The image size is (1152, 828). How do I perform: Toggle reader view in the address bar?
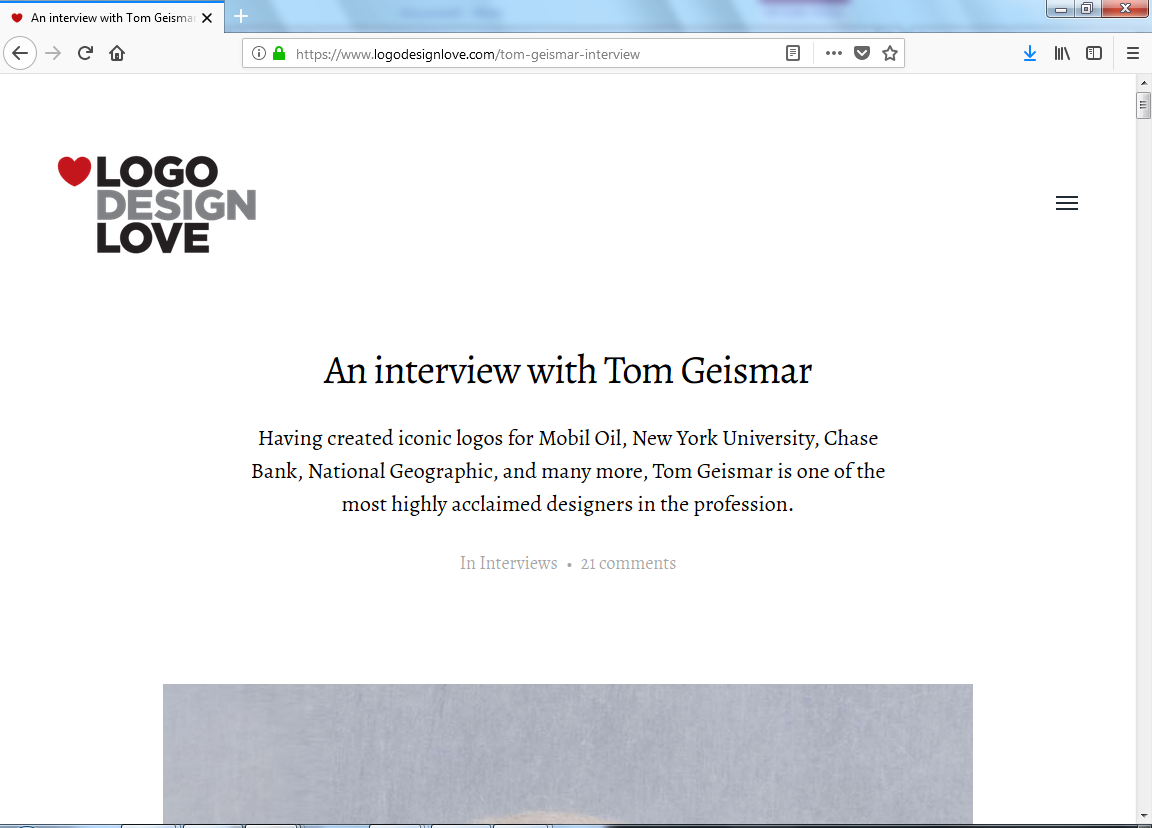coord(793,54)
